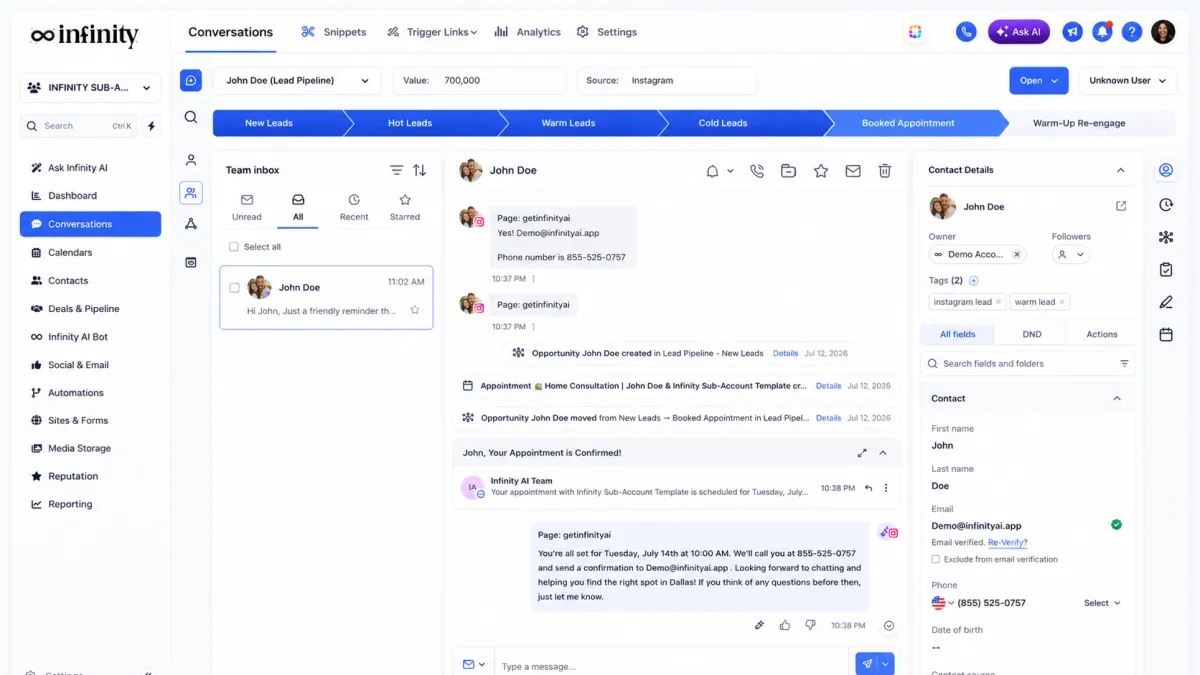Click the phone dialer icon in top bar

point(966,32)
